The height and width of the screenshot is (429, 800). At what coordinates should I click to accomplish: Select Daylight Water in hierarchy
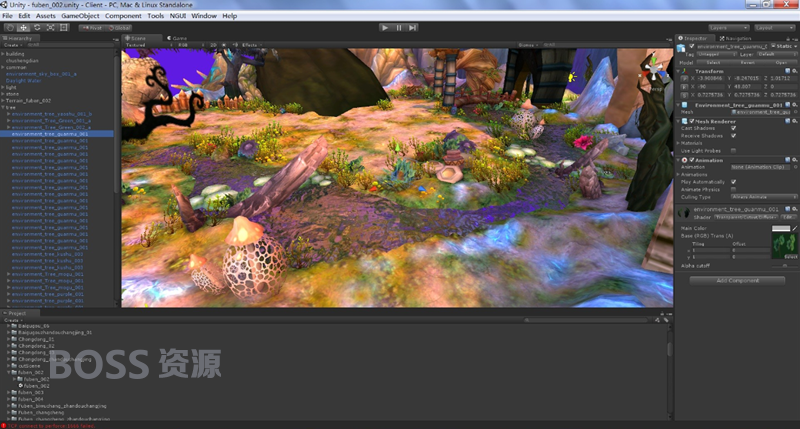[x=23, y=81]
